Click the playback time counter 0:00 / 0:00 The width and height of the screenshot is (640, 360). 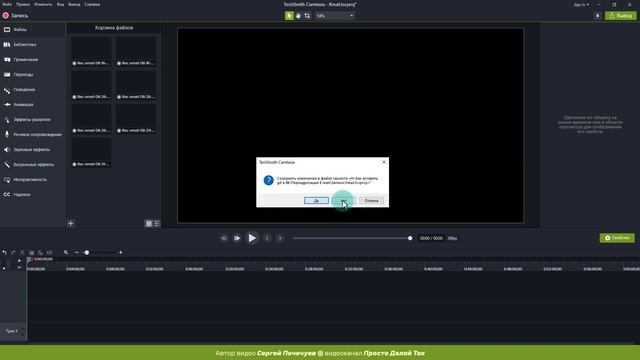[x=431, y=238]
